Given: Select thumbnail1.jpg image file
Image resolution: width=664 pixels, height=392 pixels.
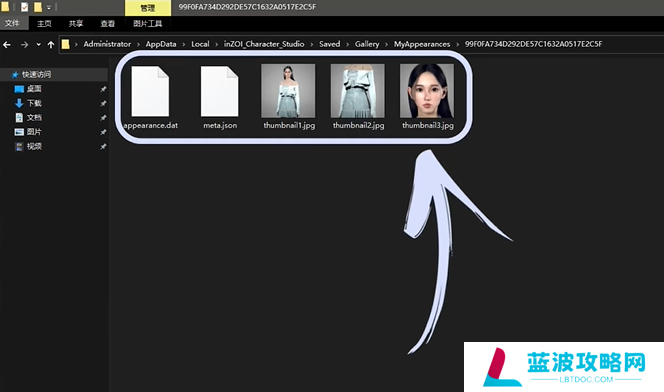Looking at the screenshot, I should (289, 97).
